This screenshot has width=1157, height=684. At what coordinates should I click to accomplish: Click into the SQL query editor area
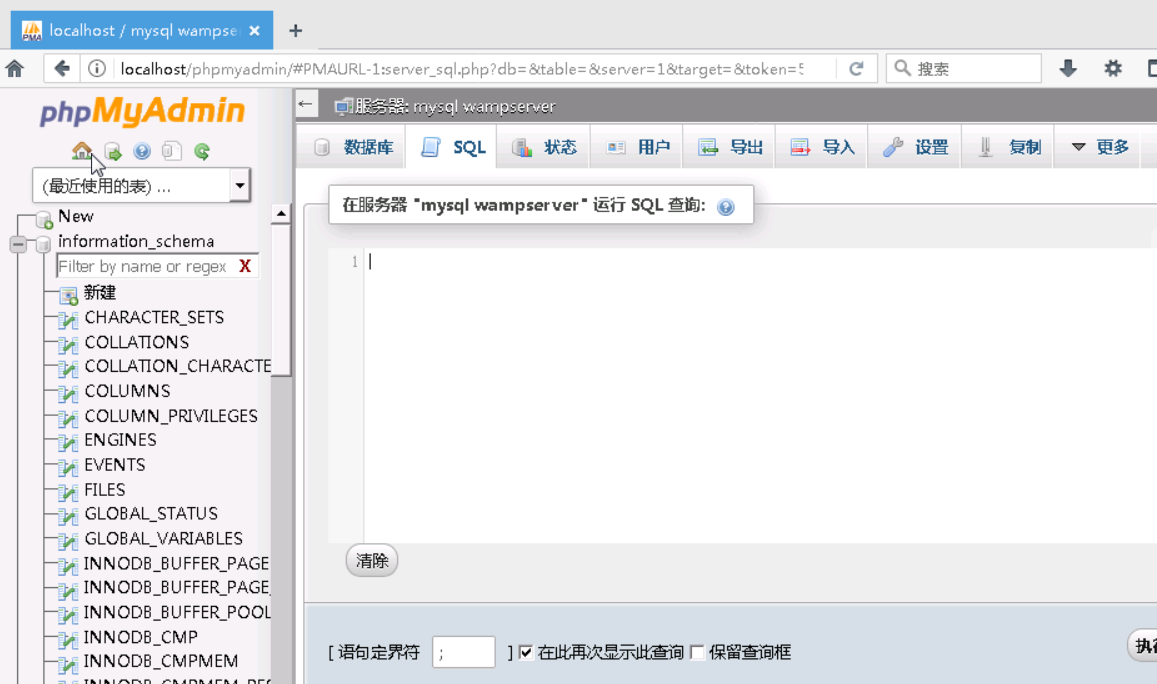click(760, 395)
